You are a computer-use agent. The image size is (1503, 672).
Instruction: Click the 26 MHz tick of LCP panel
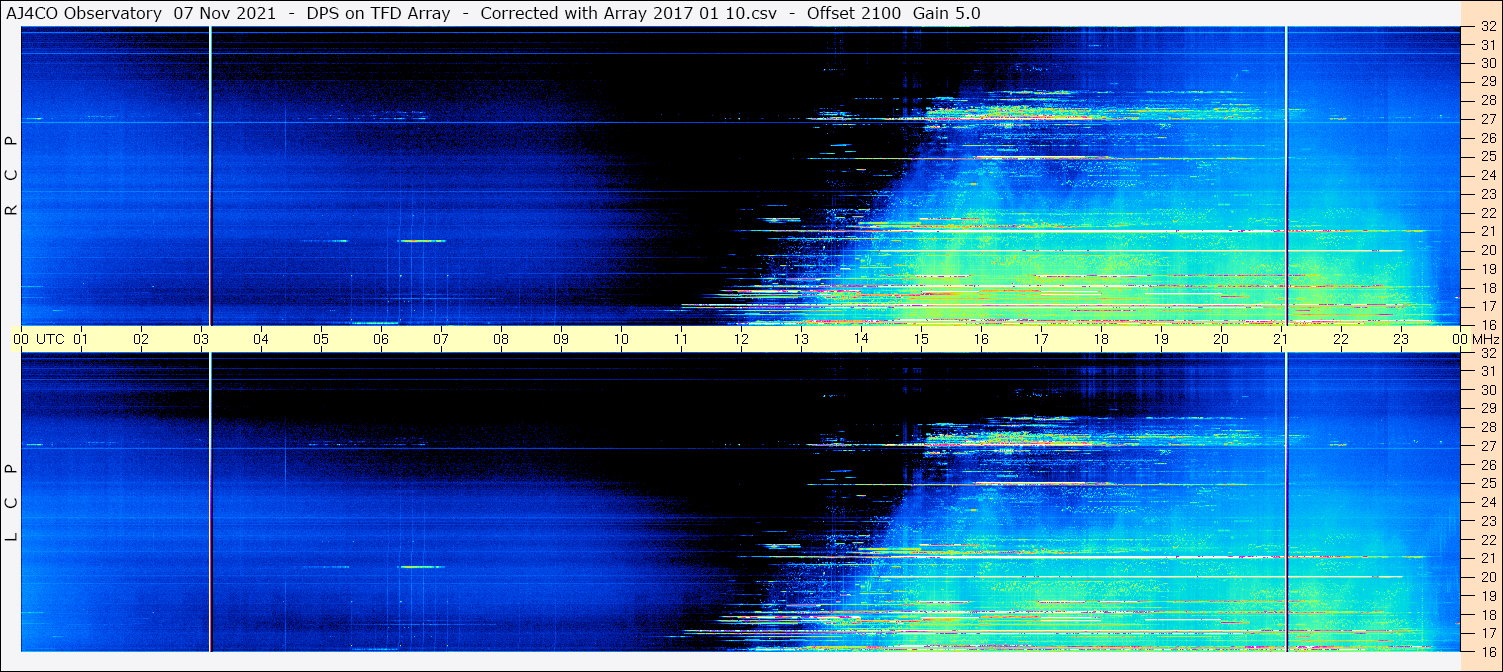click(1488, 465)
